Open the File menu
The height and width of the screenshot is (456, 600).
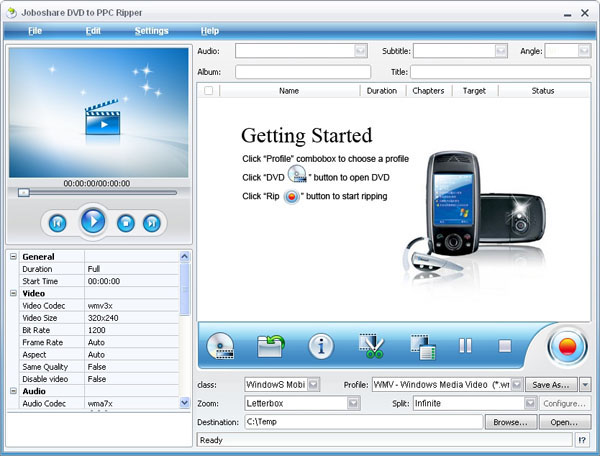coord(35,31)
